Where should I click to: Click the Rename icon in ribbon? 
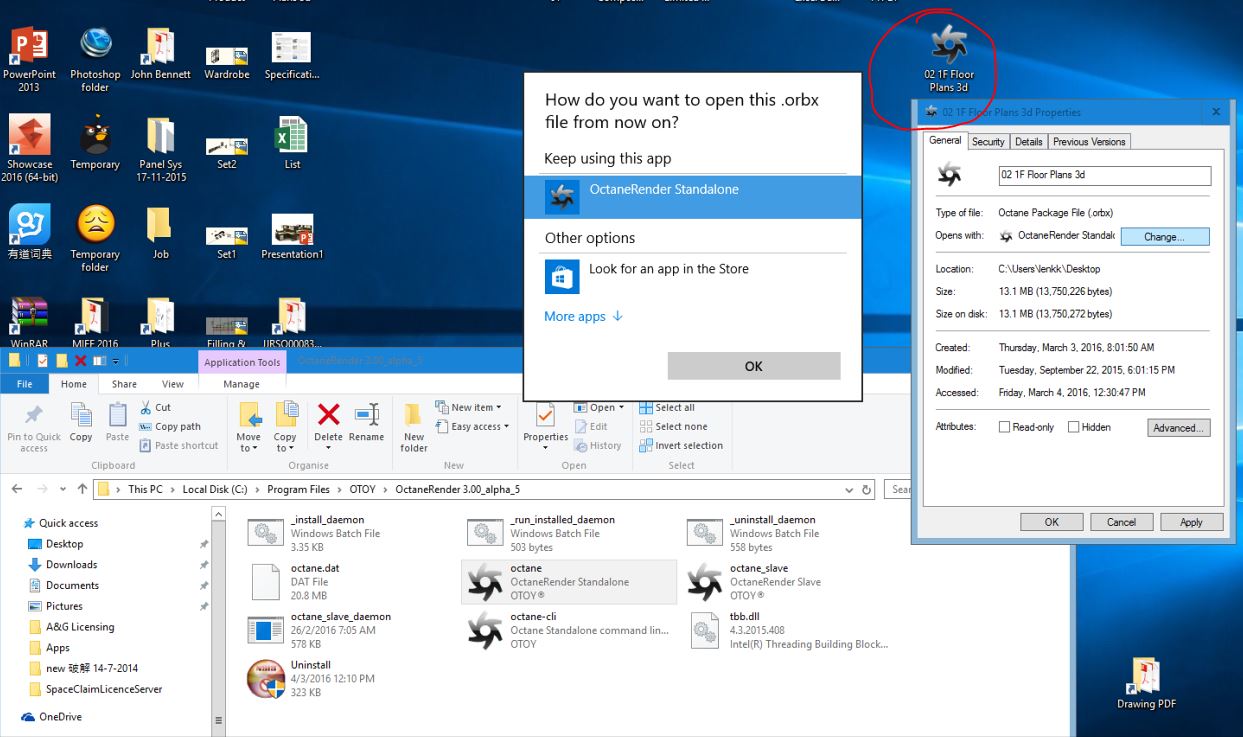(x=366, y=422)
